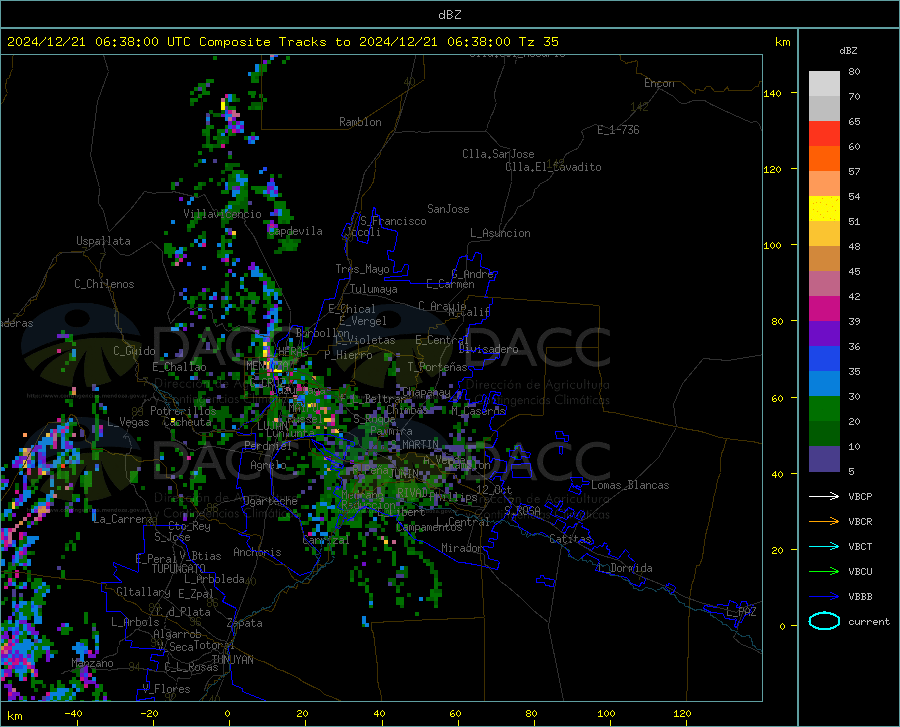
Task: Click the 'TUNUYAN' place label
Action: tap(232, 660)
